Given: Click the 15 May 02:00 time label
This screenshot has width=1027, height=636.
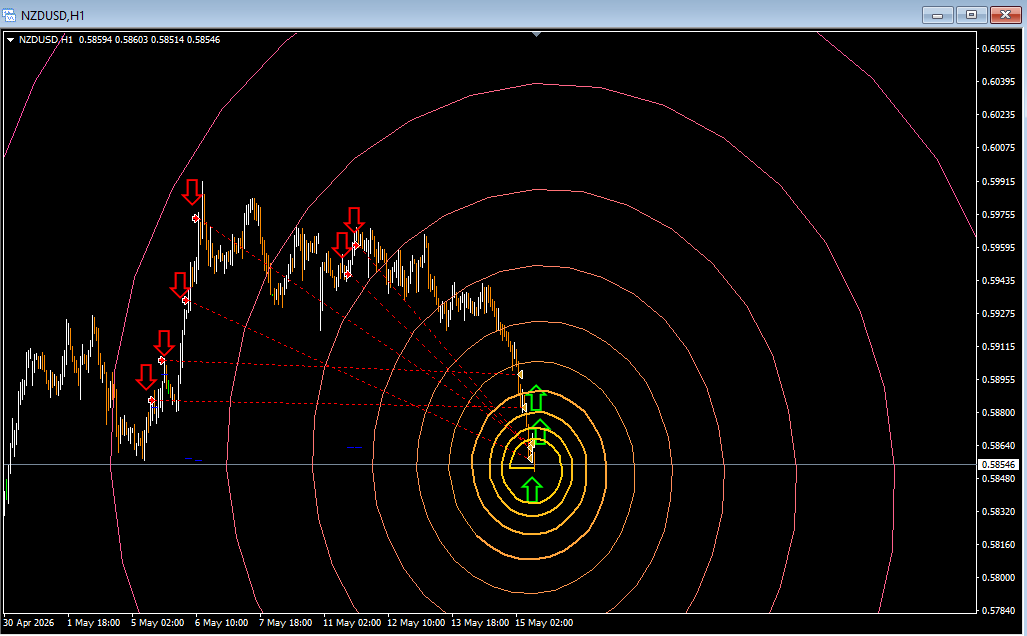Looking at the screenshot, I should pos(544,623).
